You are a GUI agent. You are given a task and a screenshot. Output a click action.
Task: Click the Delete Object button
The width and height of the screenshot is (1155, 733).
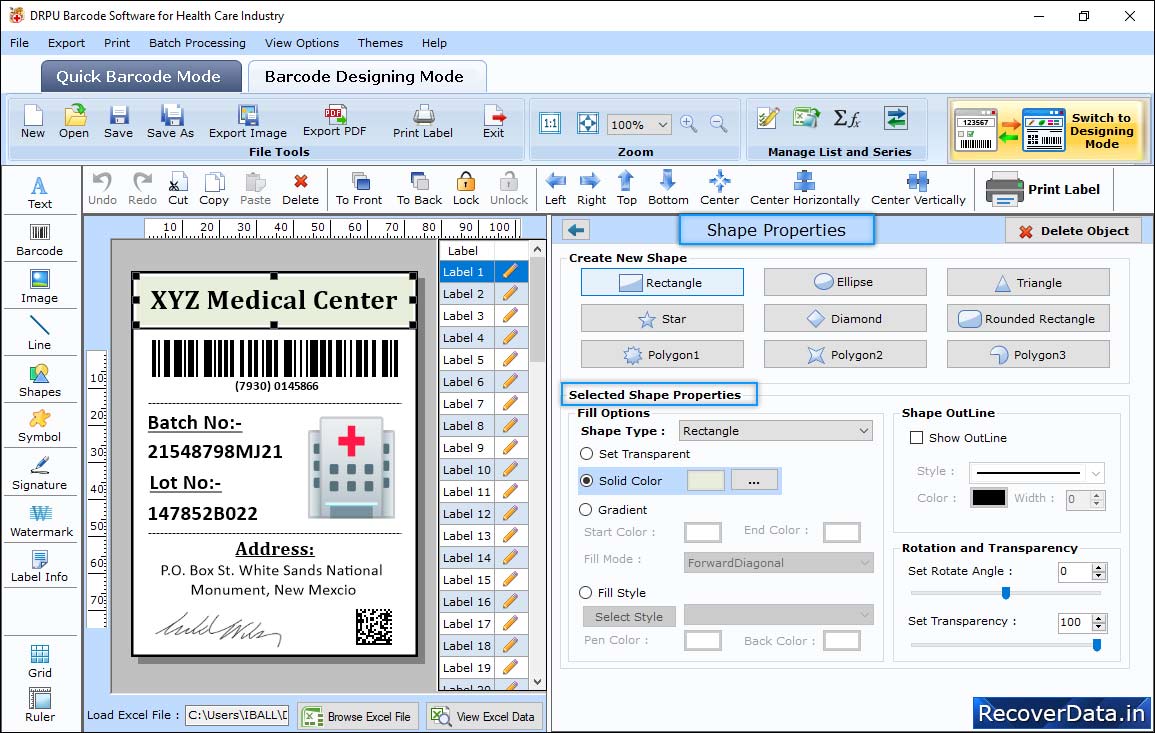coord(1073,231)
